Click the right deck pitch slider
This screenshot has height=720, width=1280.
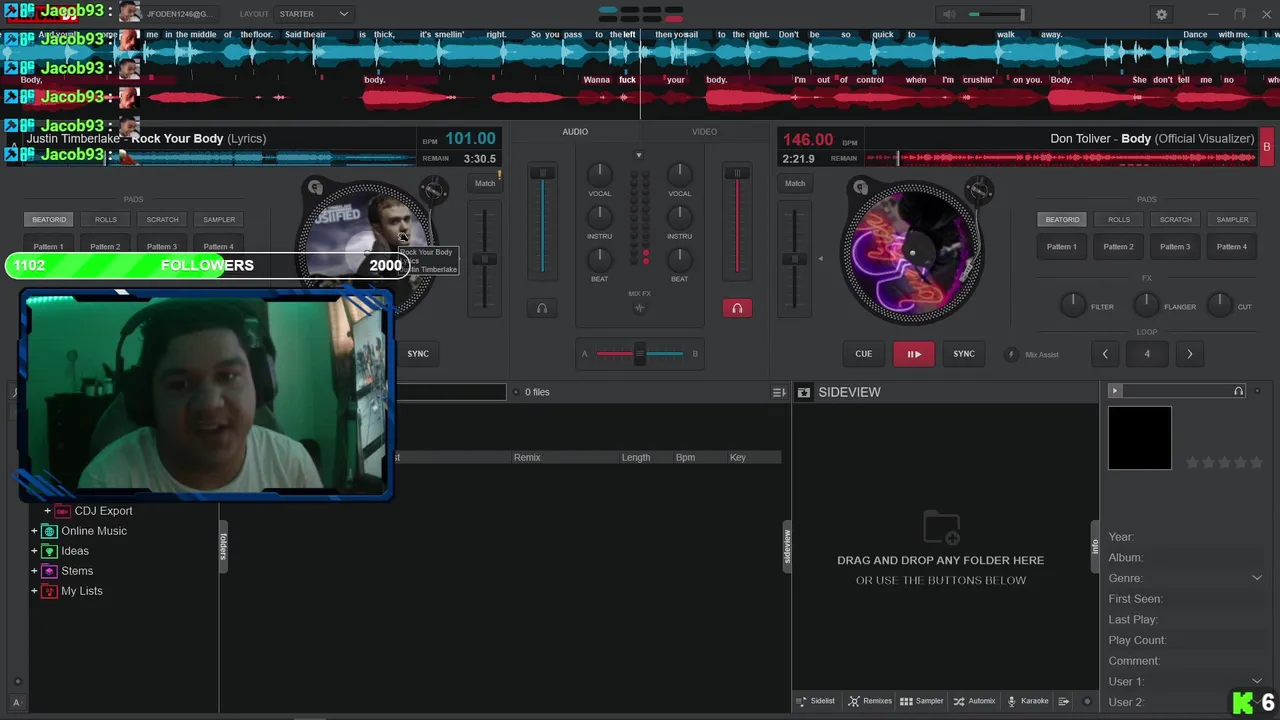pyautogui.click(x=795, y=259)
